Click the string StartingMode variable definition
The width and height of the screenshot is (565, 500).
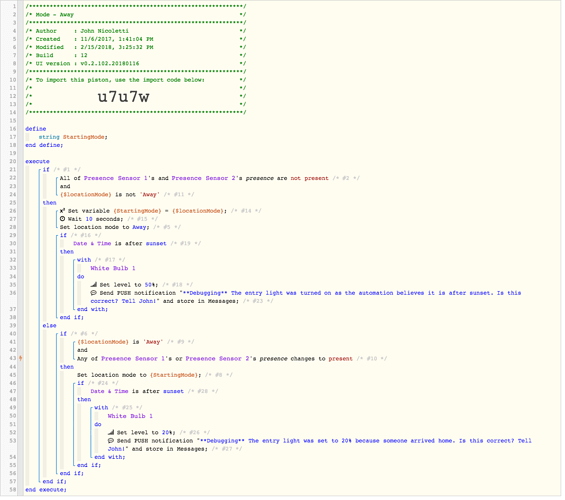73,138
